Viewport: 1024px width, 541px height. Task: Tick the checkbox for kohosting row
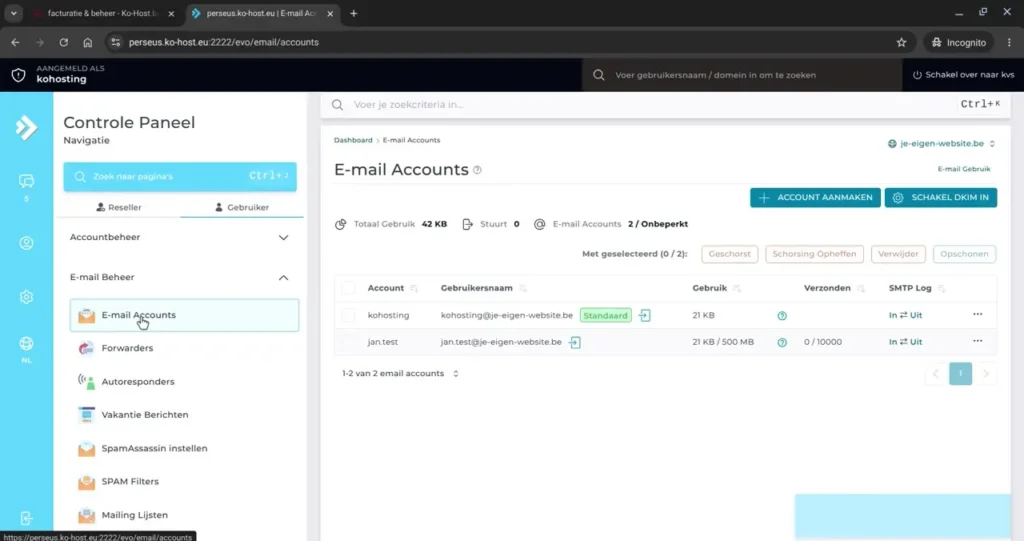pyautogui.click(x=349, y=316)
